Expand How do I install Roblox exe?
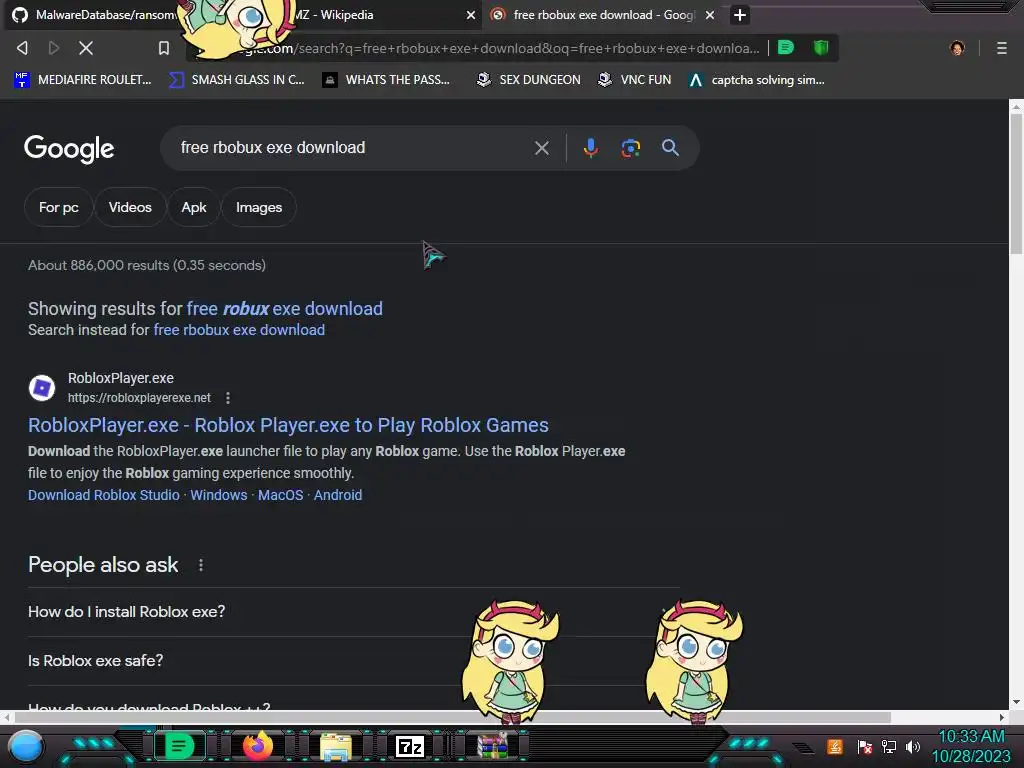 (353, 612)
